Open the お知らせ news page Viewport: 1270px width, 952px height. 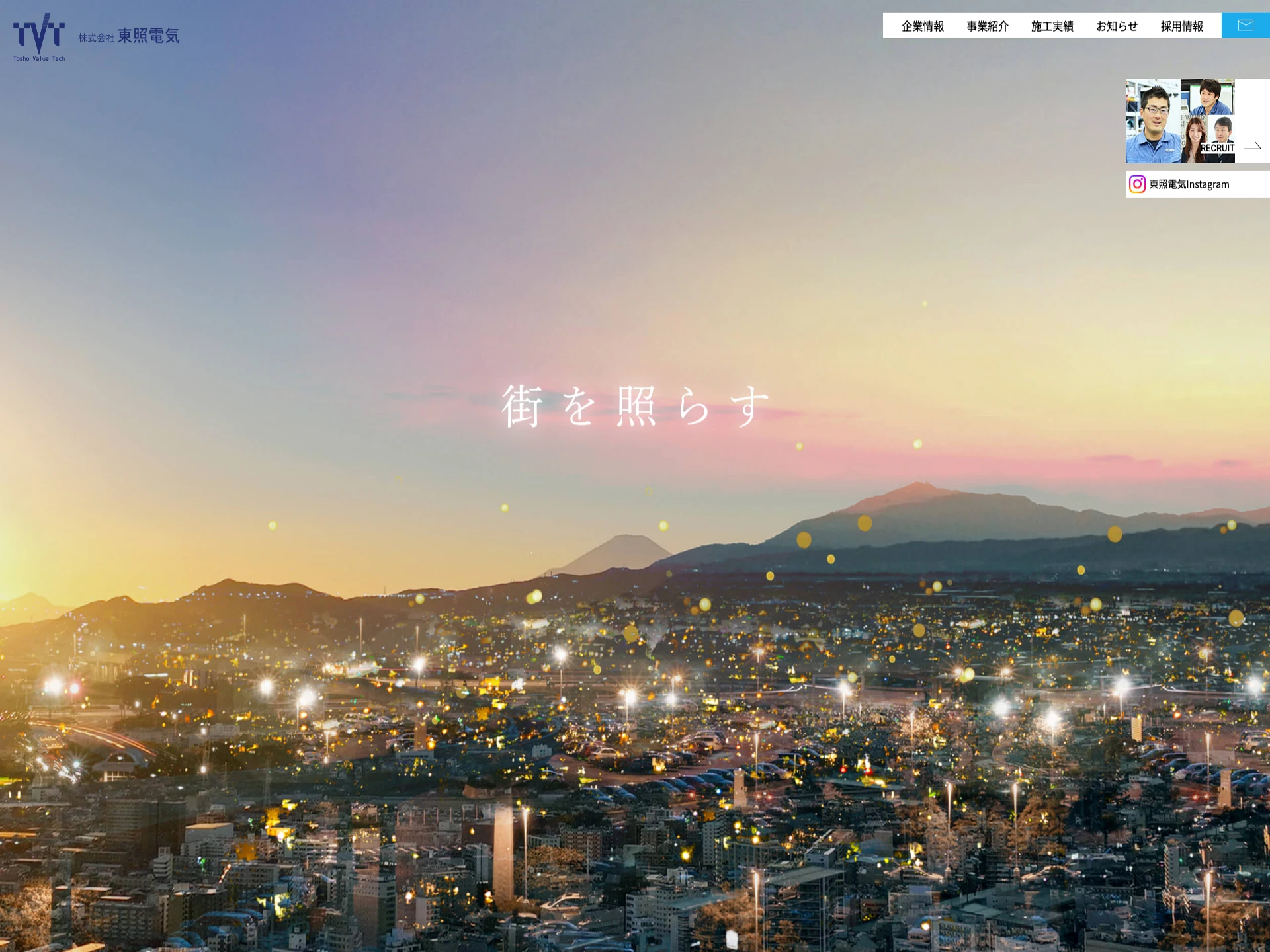coord(1117,26)
